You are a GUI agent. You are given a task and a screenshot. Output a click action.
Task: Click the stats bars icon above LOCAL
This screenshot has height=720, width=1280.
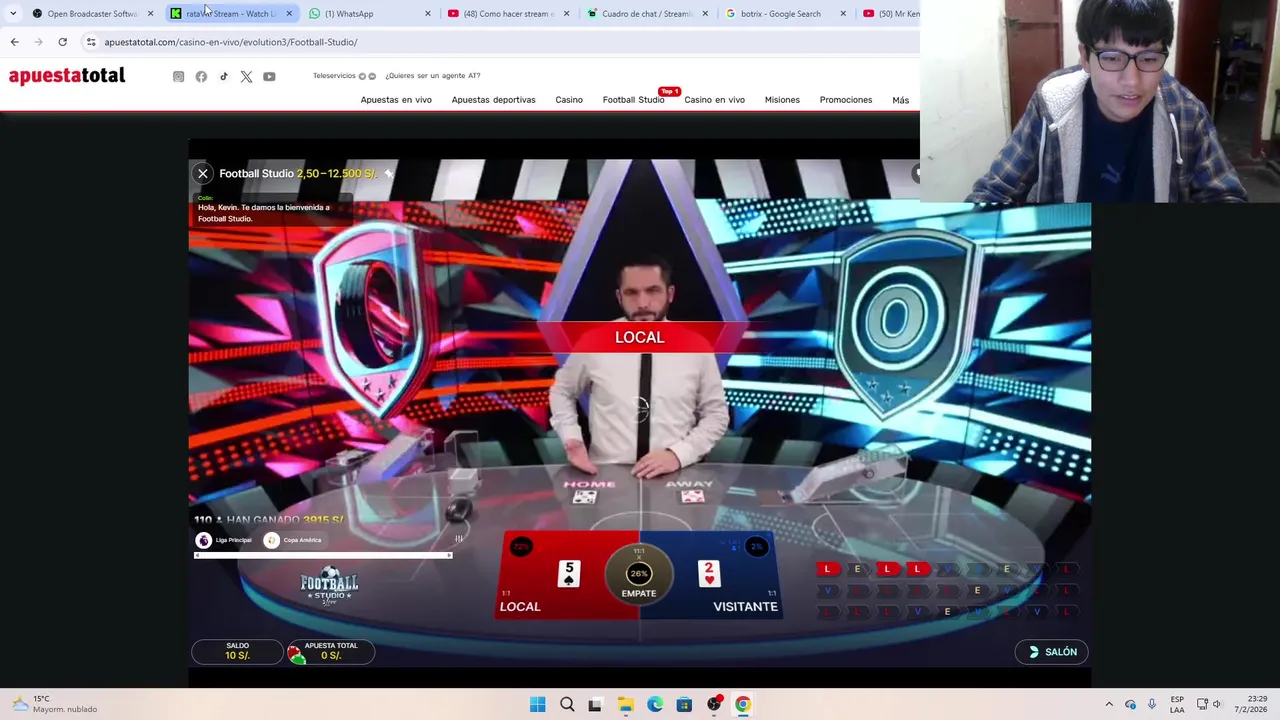point(459,538)
